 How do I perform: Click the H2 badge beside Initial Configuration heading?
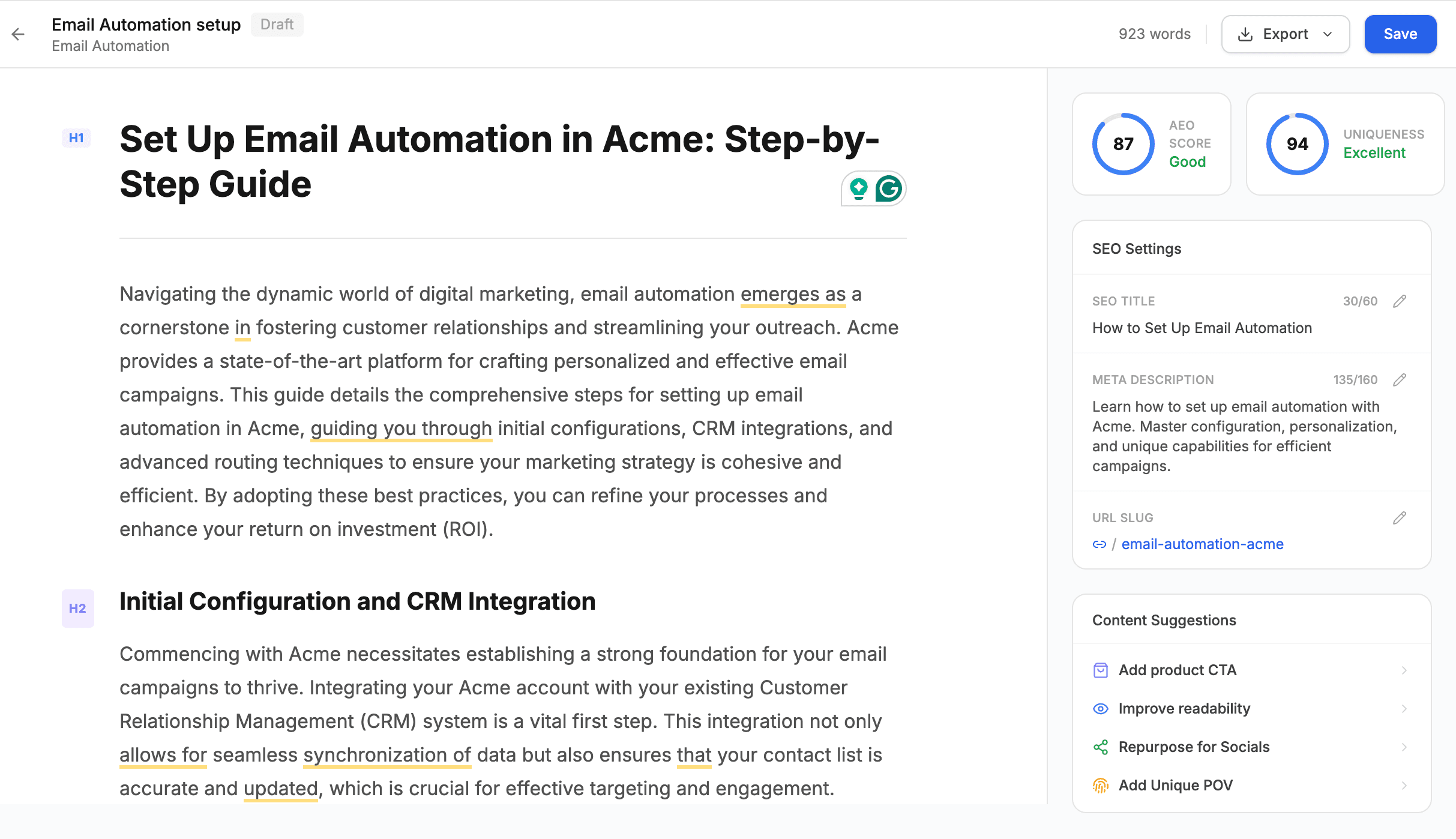[x=77, y=609]
